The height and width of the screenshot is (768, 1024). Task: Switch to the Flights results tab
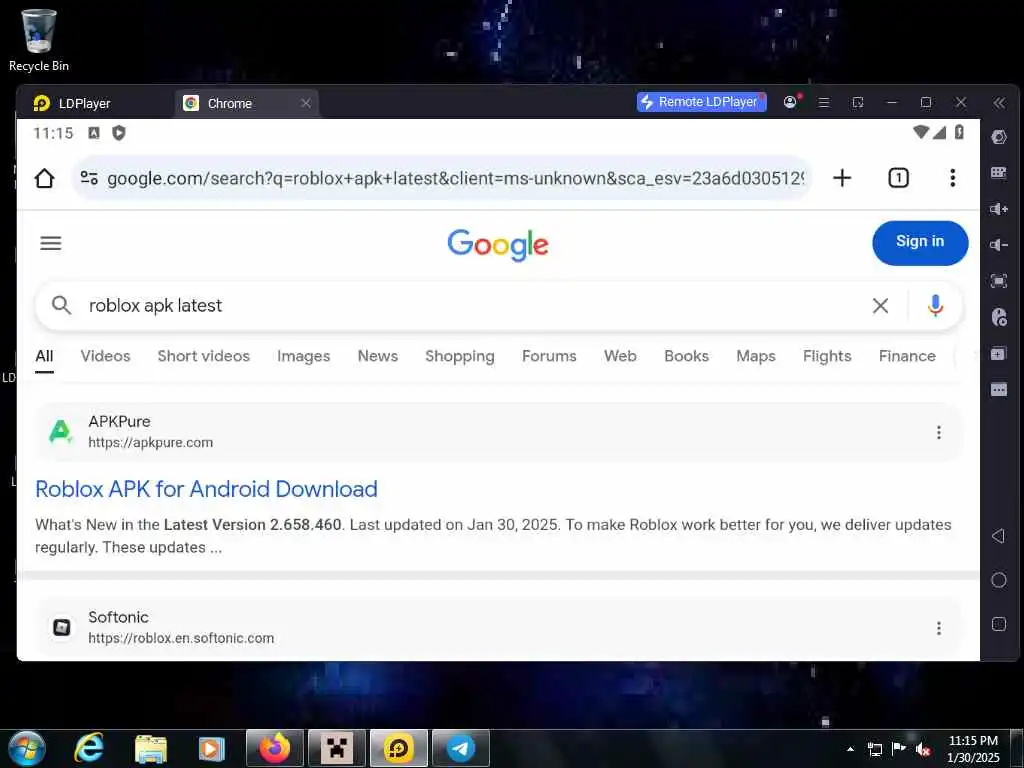coord(827,356)
